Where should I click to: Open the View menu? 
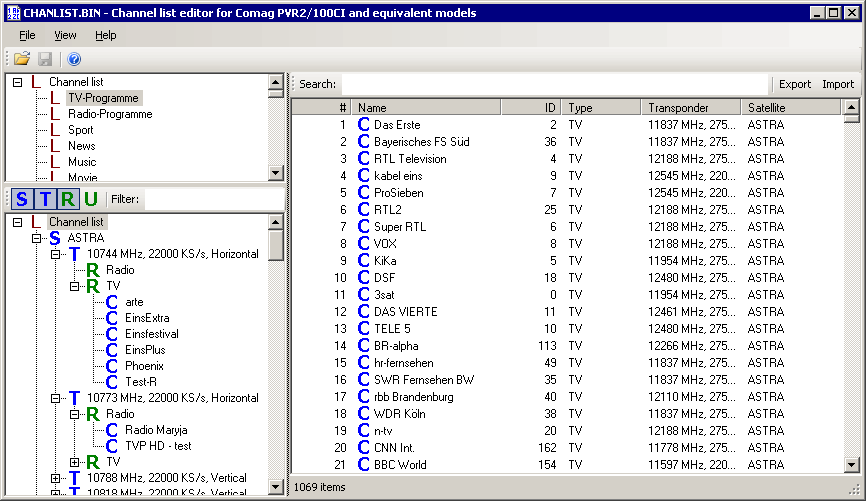point(65,35)
